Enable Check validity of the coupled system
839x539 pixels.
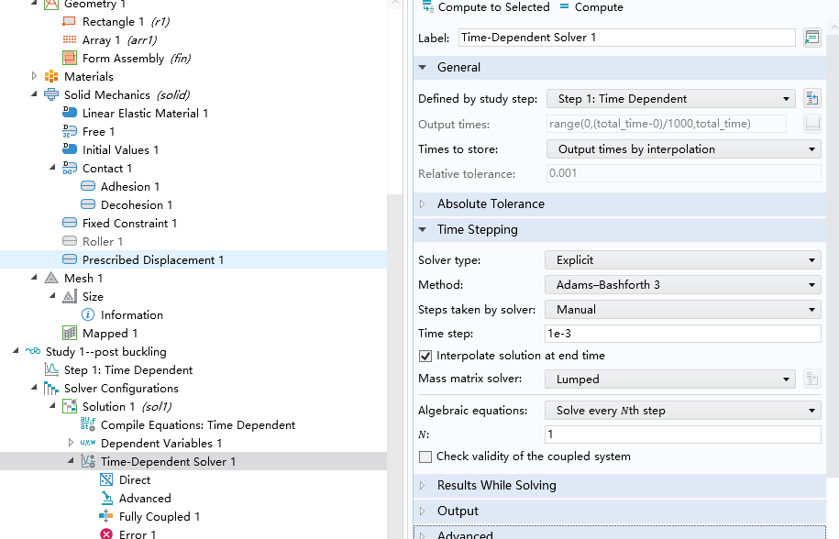[426, 457]
